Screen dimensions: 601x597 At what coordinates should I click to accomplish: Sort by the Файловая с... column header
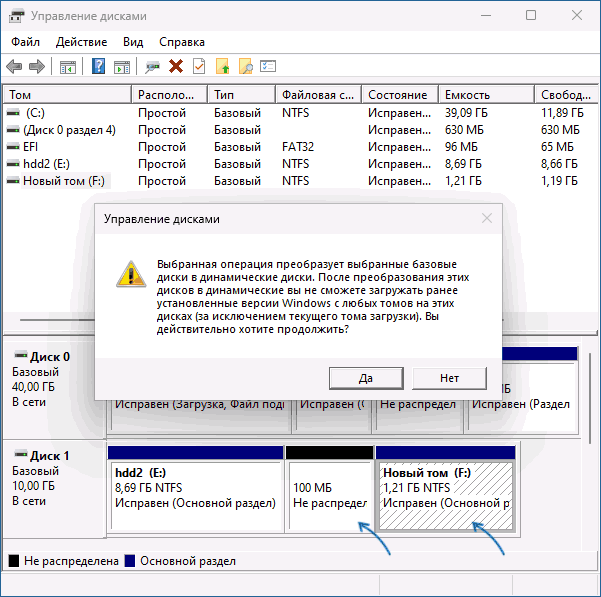(x=319, y=95)
